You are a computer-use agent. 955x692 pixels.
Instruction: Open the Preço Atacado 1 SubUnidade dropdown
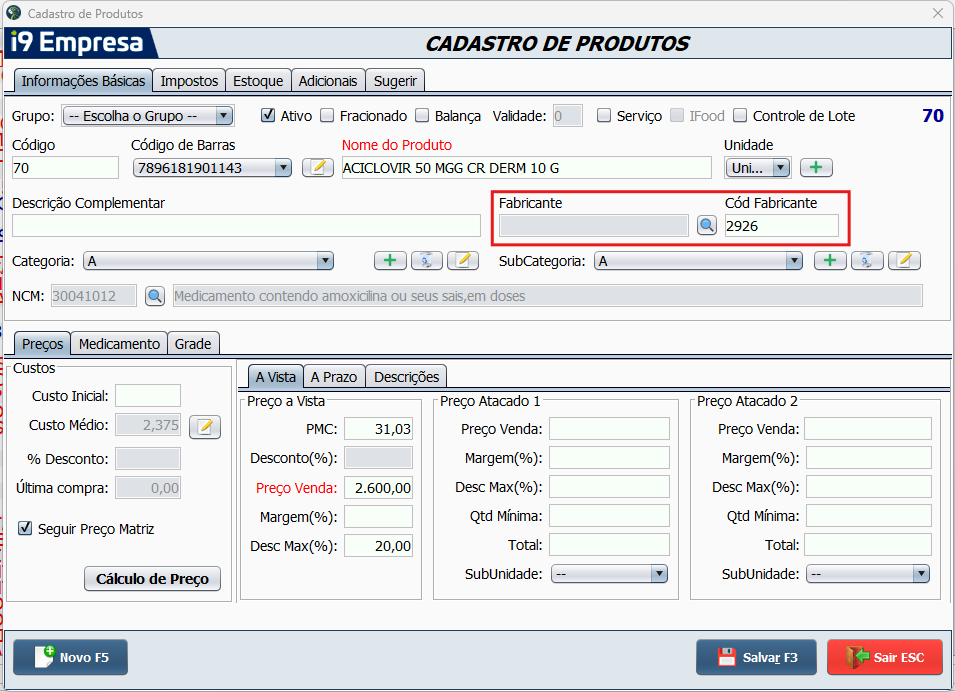click(658, 574)
